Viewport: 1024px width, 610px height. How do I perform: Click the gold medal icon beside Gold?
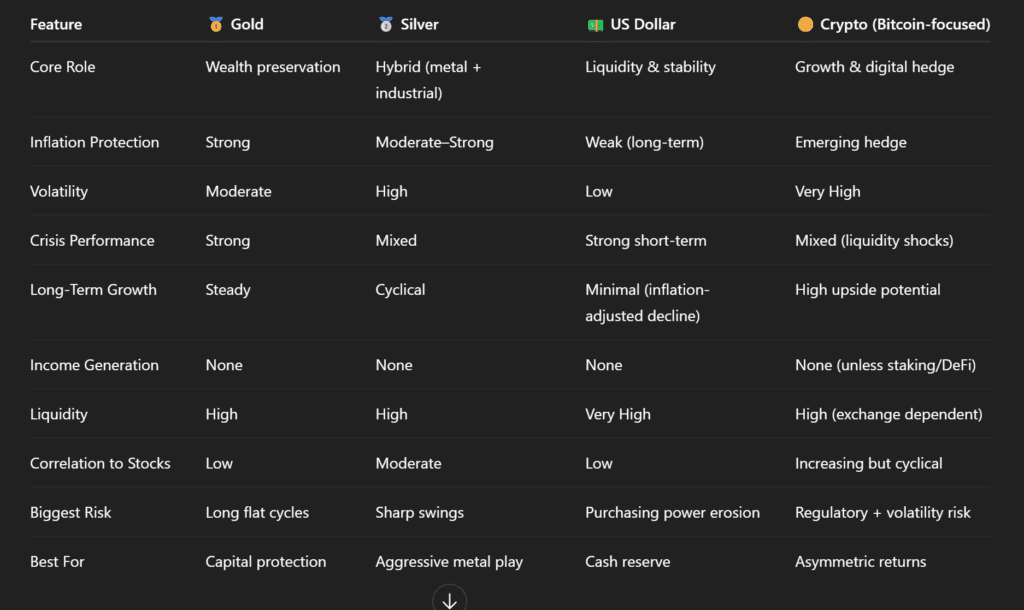click(215, 24)
